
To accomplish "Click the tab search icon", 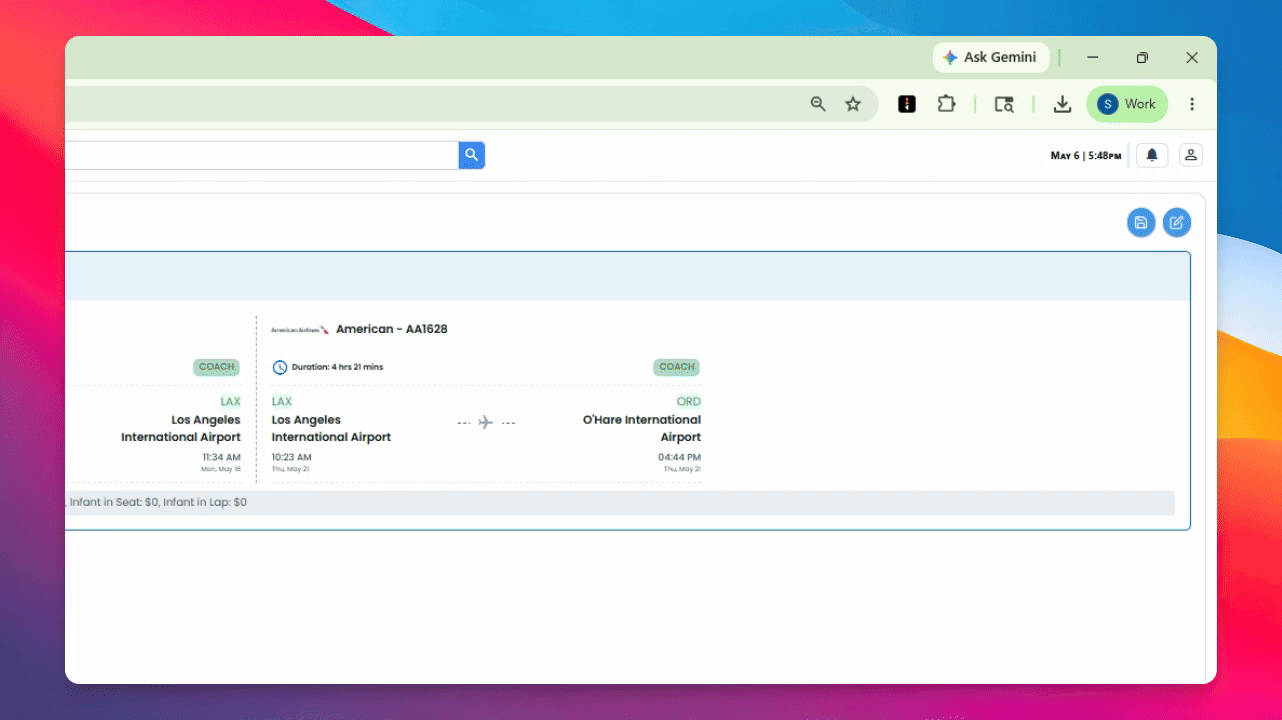I will point(1004,104).
